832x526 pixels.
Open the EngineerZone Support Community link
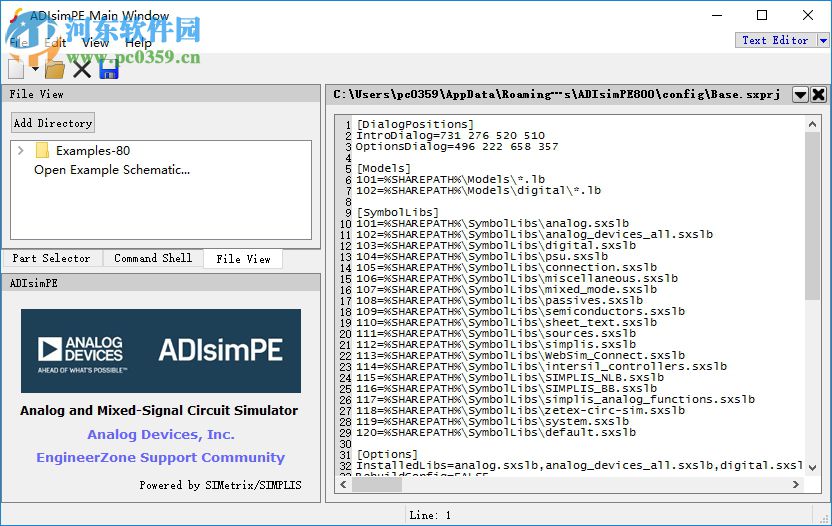(161, 458)
